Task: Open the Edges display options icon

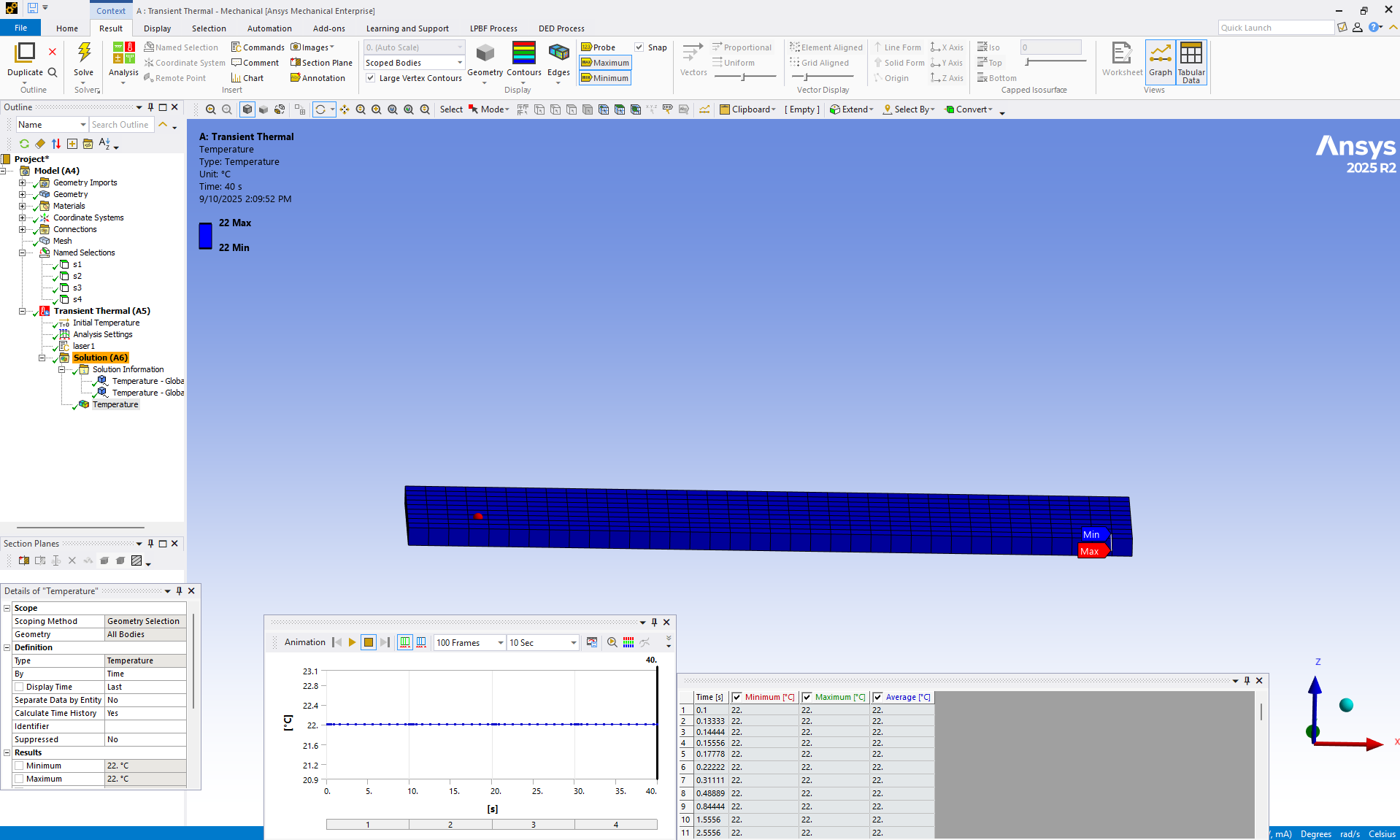Action: (x=558, y=53)
